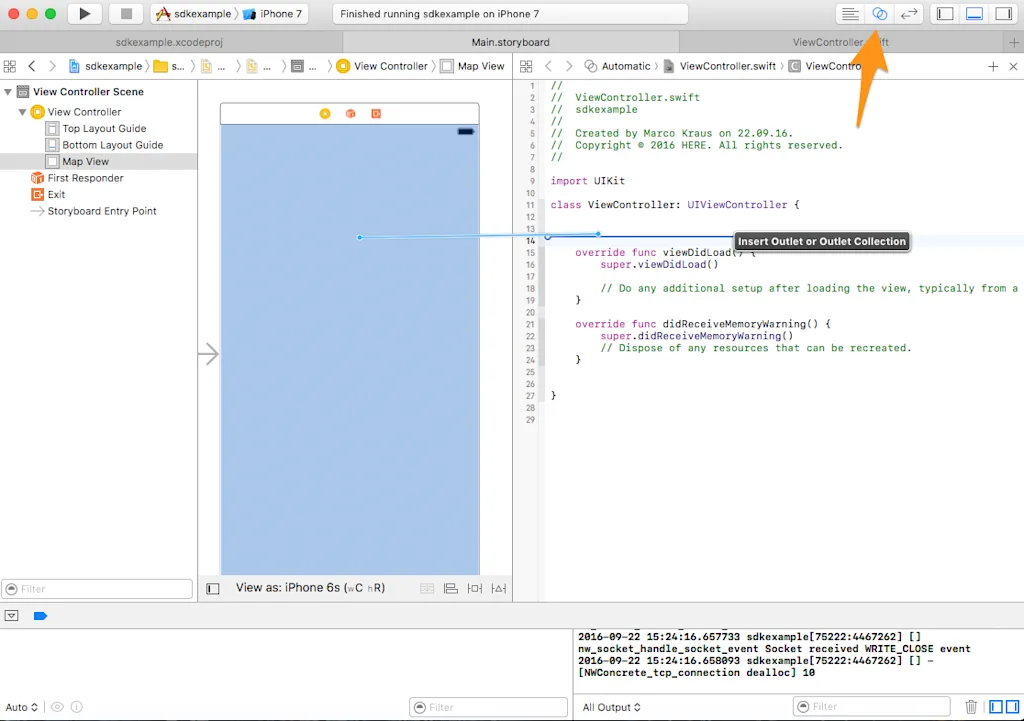The width and height of the screenshot is (1024, 721).
Task: Toggle the Debug area panel
Action: 974,14
